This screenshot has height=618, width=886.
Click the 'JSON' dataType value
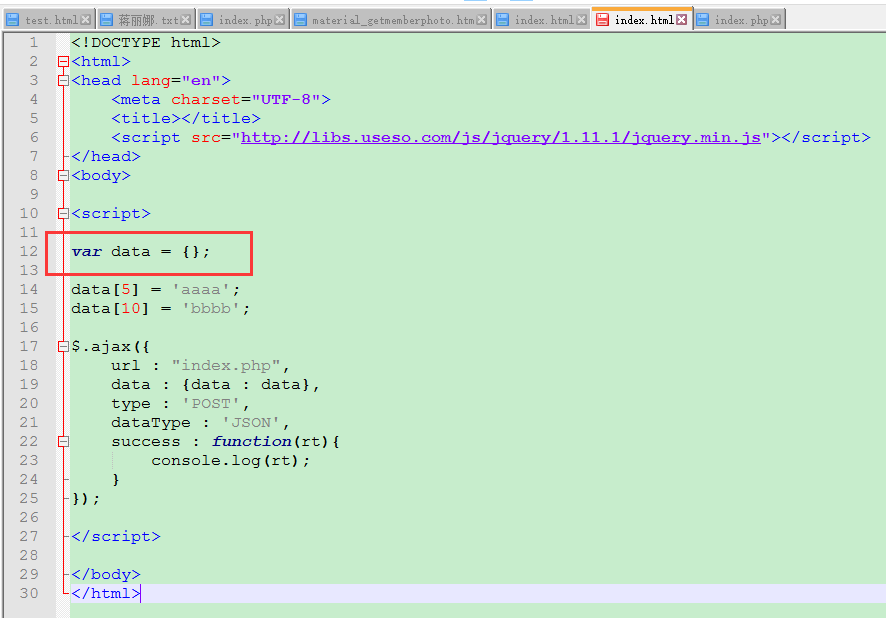coord(250,423)
